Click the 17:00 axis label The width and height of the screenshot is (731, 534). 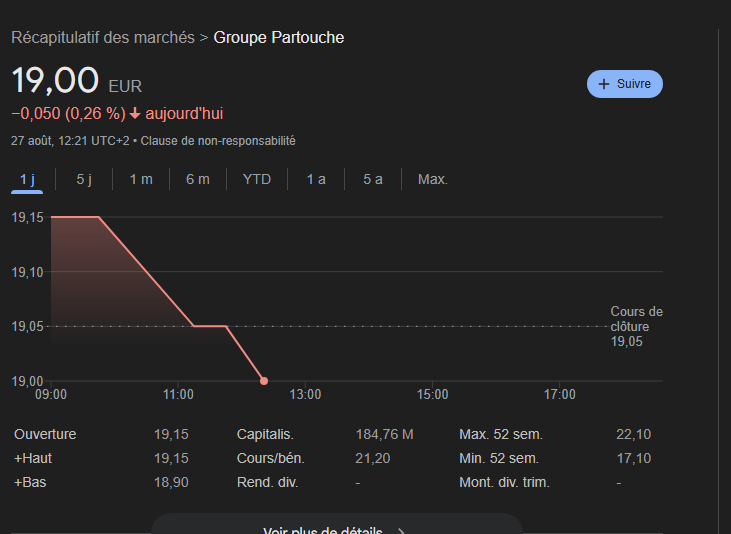pos(559,395)
